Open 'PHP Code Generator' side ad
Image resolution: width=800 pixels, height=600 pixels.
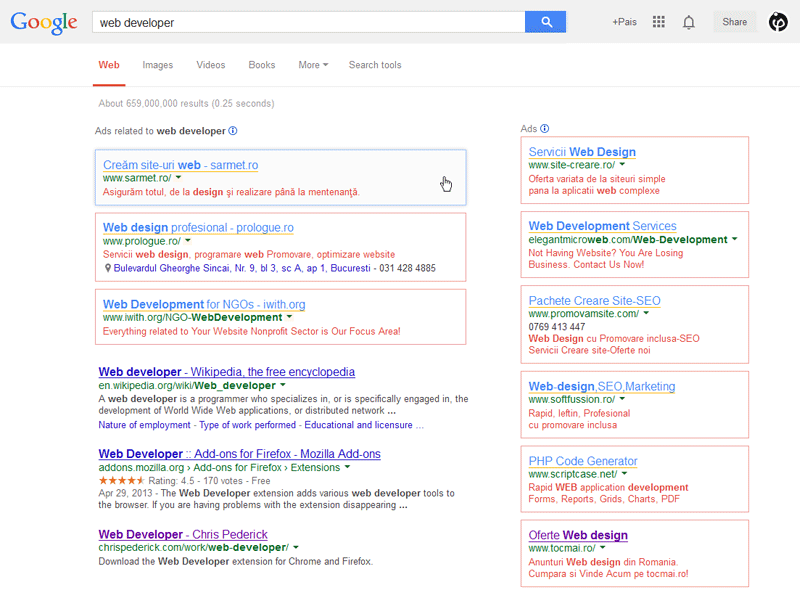(x=583, y=461)
